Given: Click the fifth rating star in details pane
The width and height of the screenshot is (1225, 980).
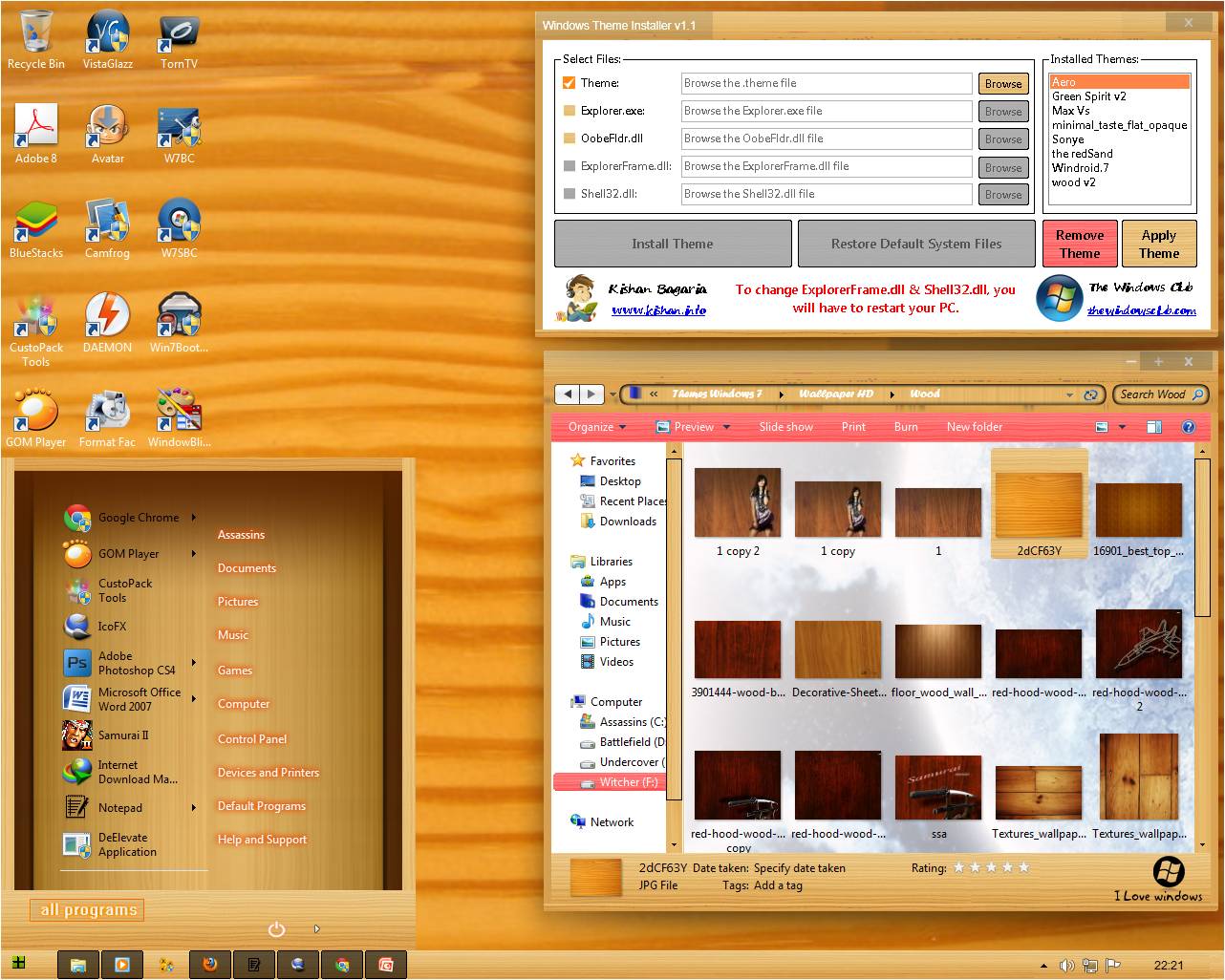Looking at the screenshot, I should click(x=1023, y=867).
